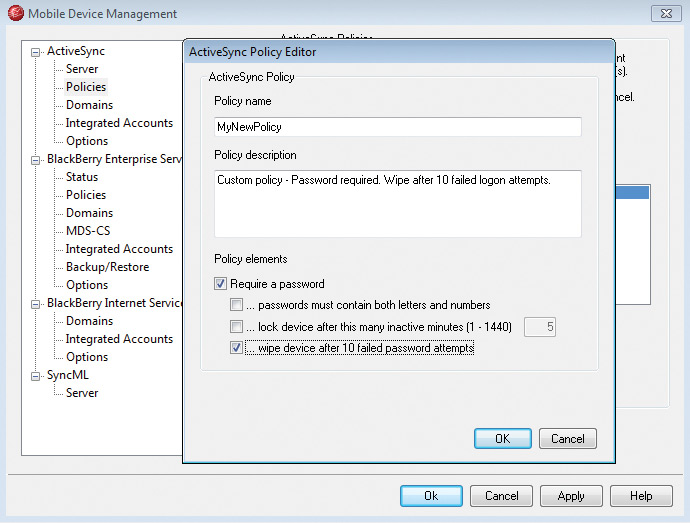Image resolution: width=690 pixels, height=523 pixels.
Task: Click the ActiveSync Policy Editor title bar
Action: (x=399, y=52)
